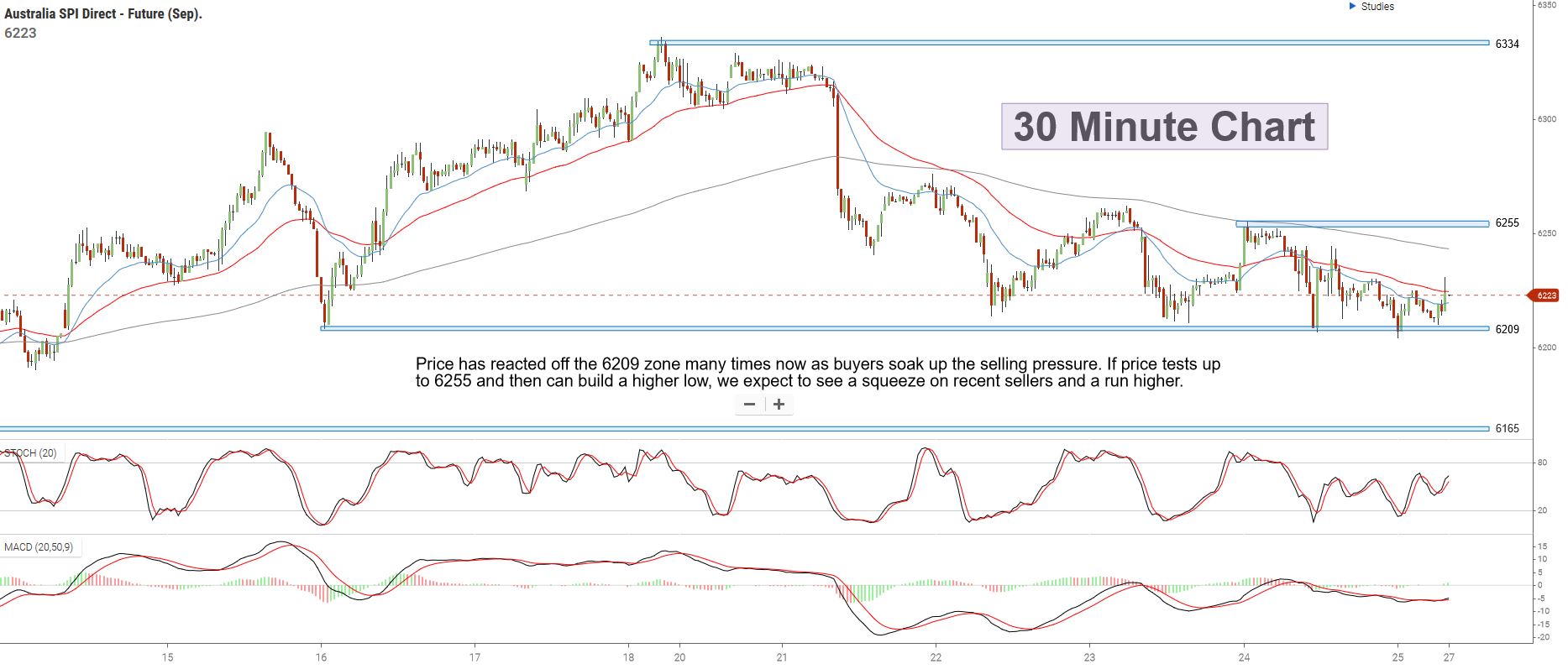Click date 27 on the time axis
This screenshot has width=1568, height=669.
pos(1450,657)
